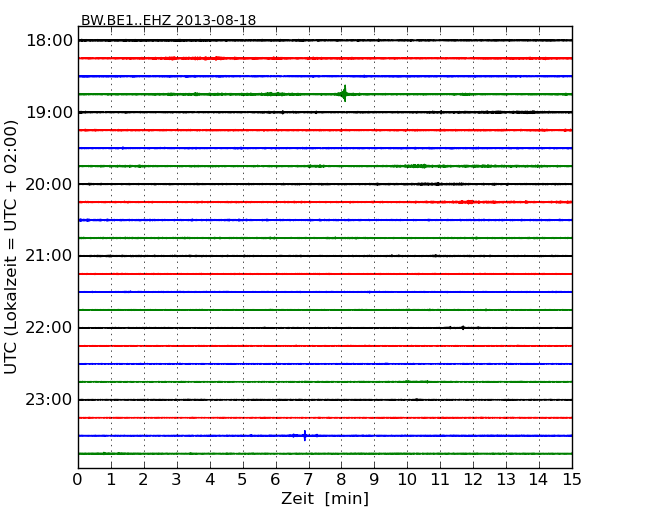Image resolution: width=650 pixels, height=520 pixels.
Task: Click x-axis tick label 2
Action: click(x=143, y=480)
